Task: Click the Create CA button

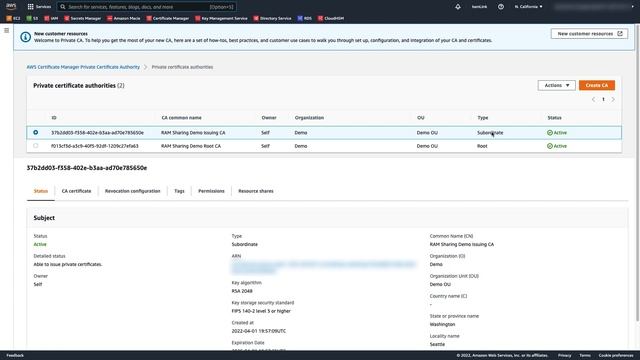Action: pos(597,85)
